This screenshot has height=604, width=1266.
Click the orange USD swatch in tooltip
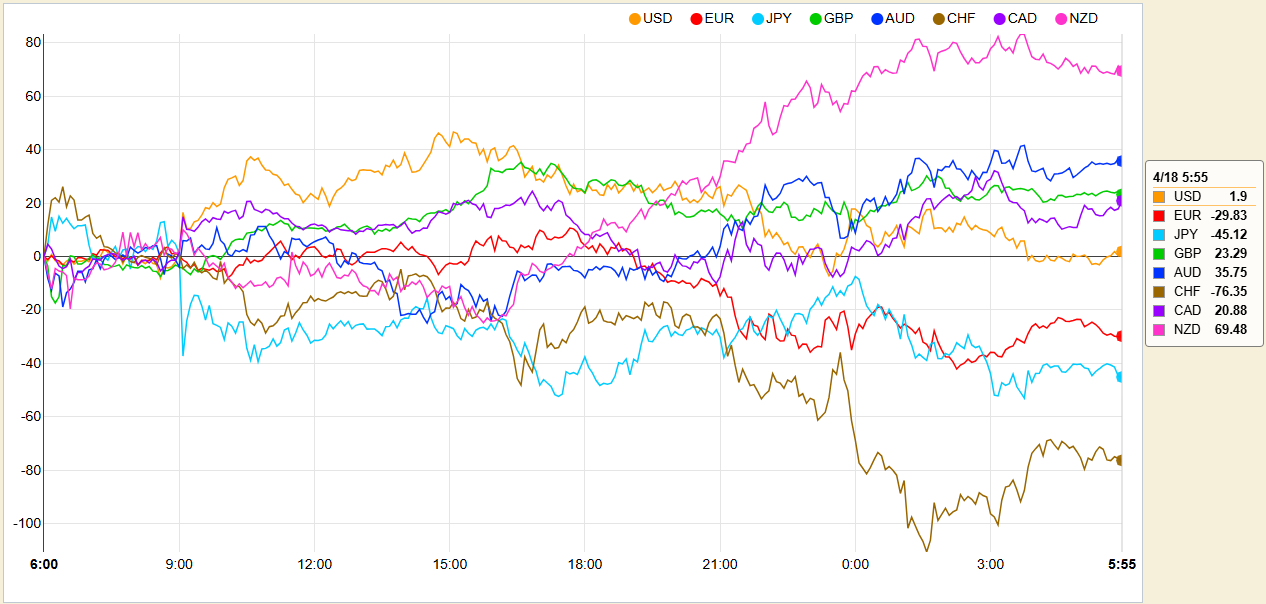click(x=1159, y=197)
